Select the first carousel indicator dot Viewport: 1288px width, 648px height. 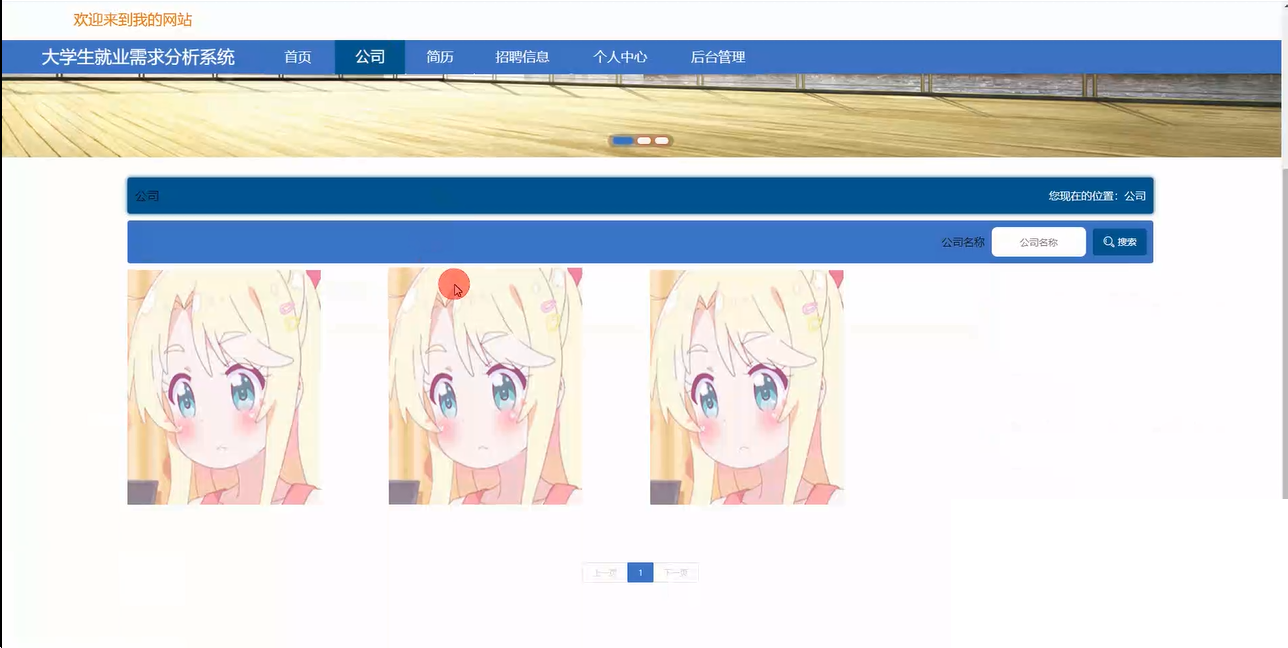click(x=623, y=141)
